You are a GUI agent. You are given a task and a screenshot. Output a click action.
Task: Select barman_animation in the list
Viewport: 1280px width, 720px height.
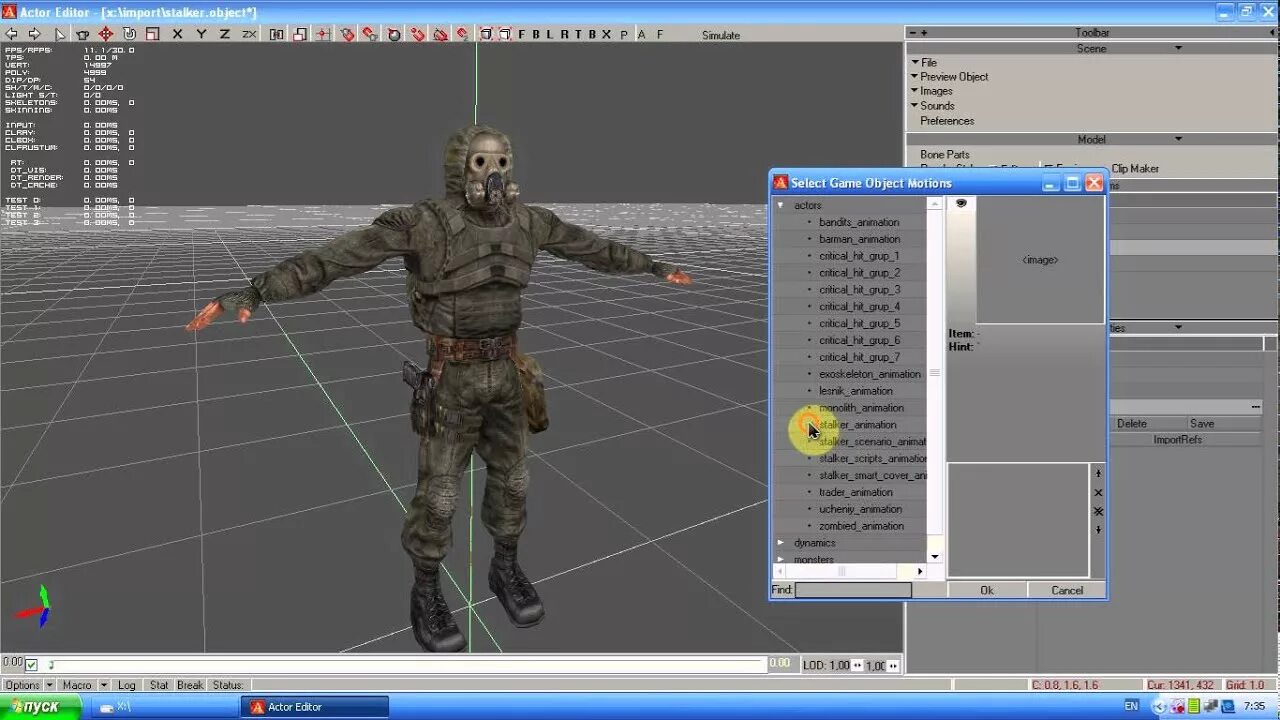(859, 239)
